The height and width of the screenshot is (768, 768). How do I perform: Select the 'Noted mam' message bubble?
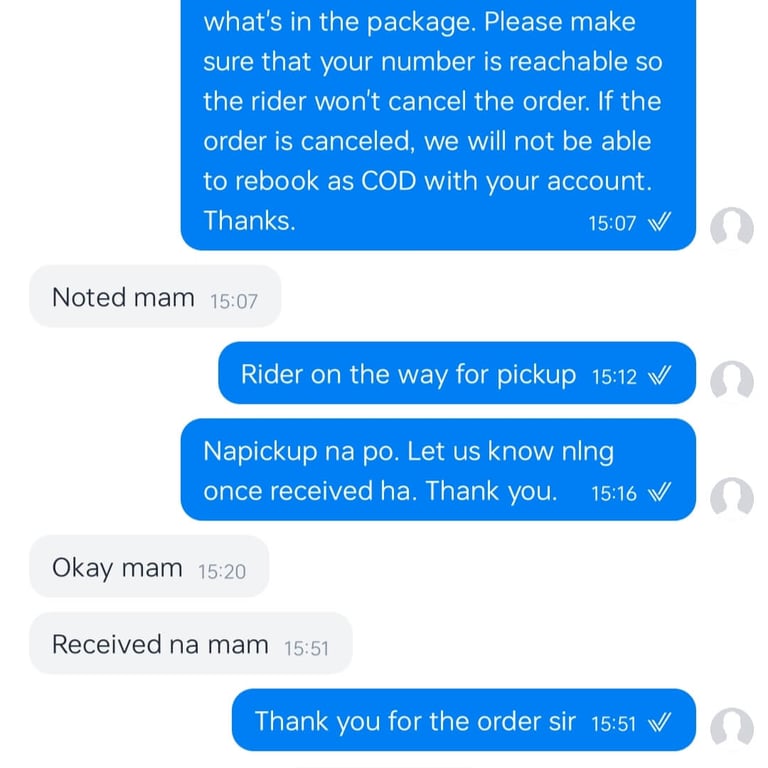click(x=155, y=296)
